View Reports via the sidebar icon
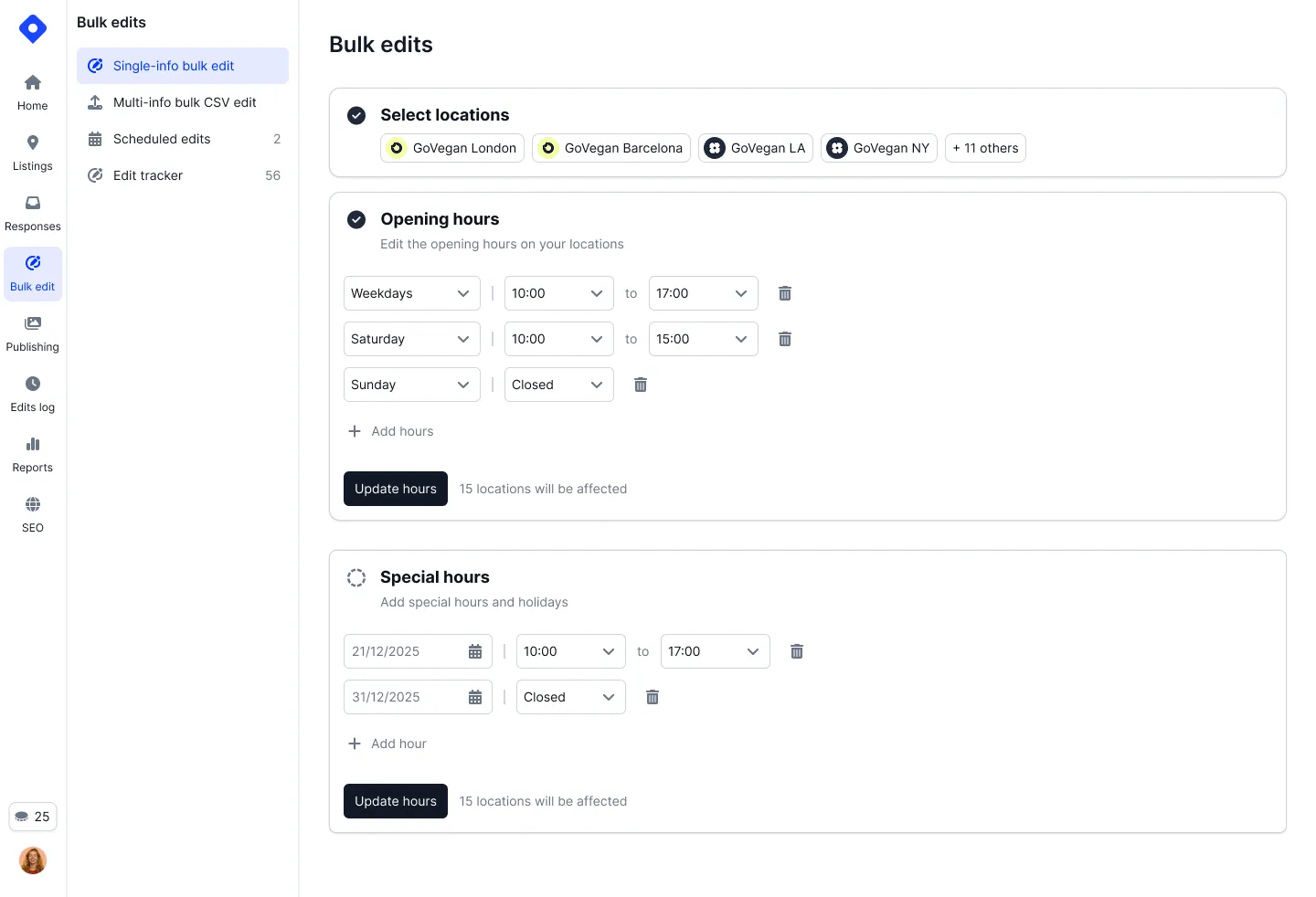This screenshot has height=897, width=1316. point(32,453)
